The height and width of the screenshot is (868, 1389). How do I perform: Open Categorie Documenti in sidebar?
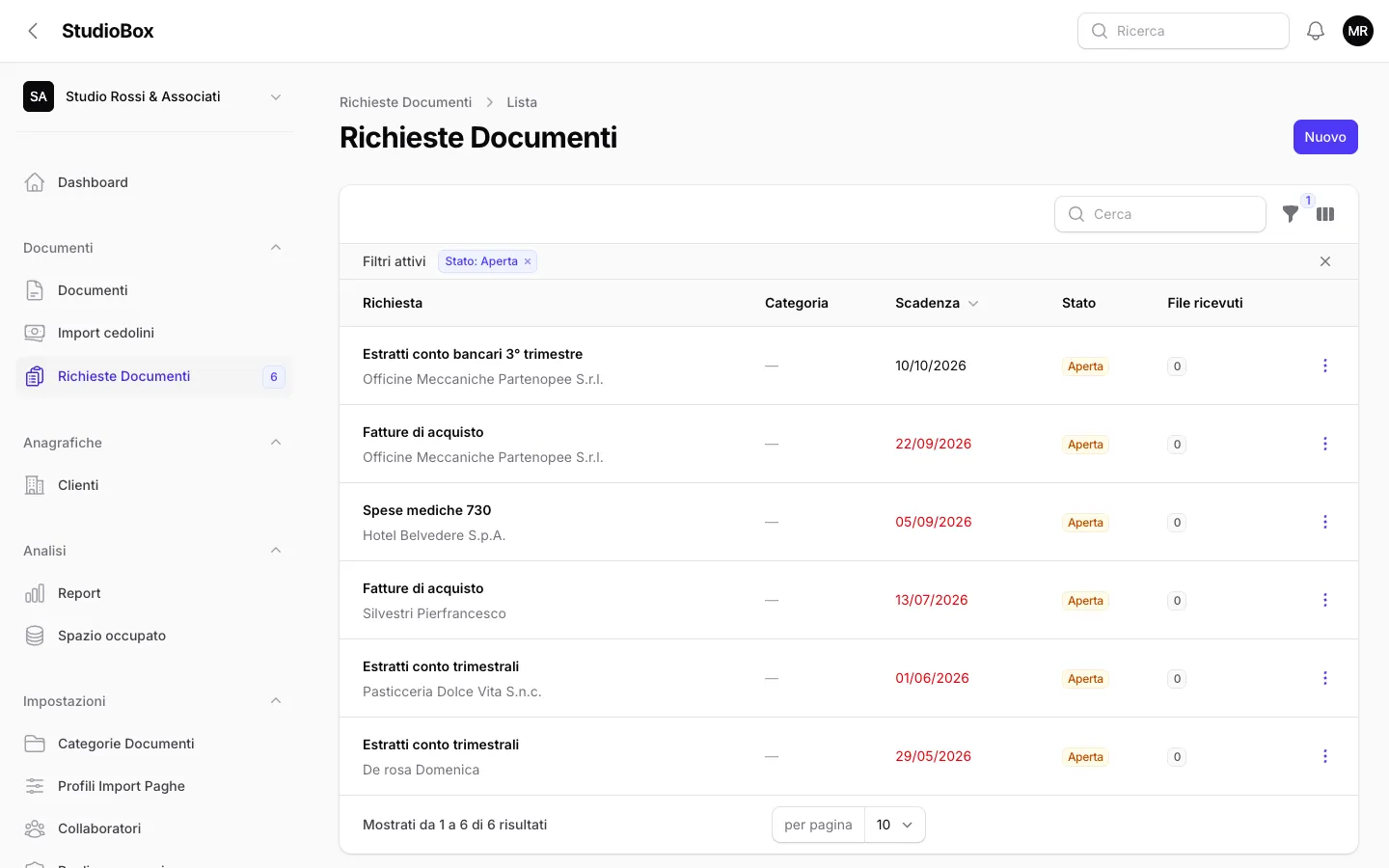click(x=154, y=744)
